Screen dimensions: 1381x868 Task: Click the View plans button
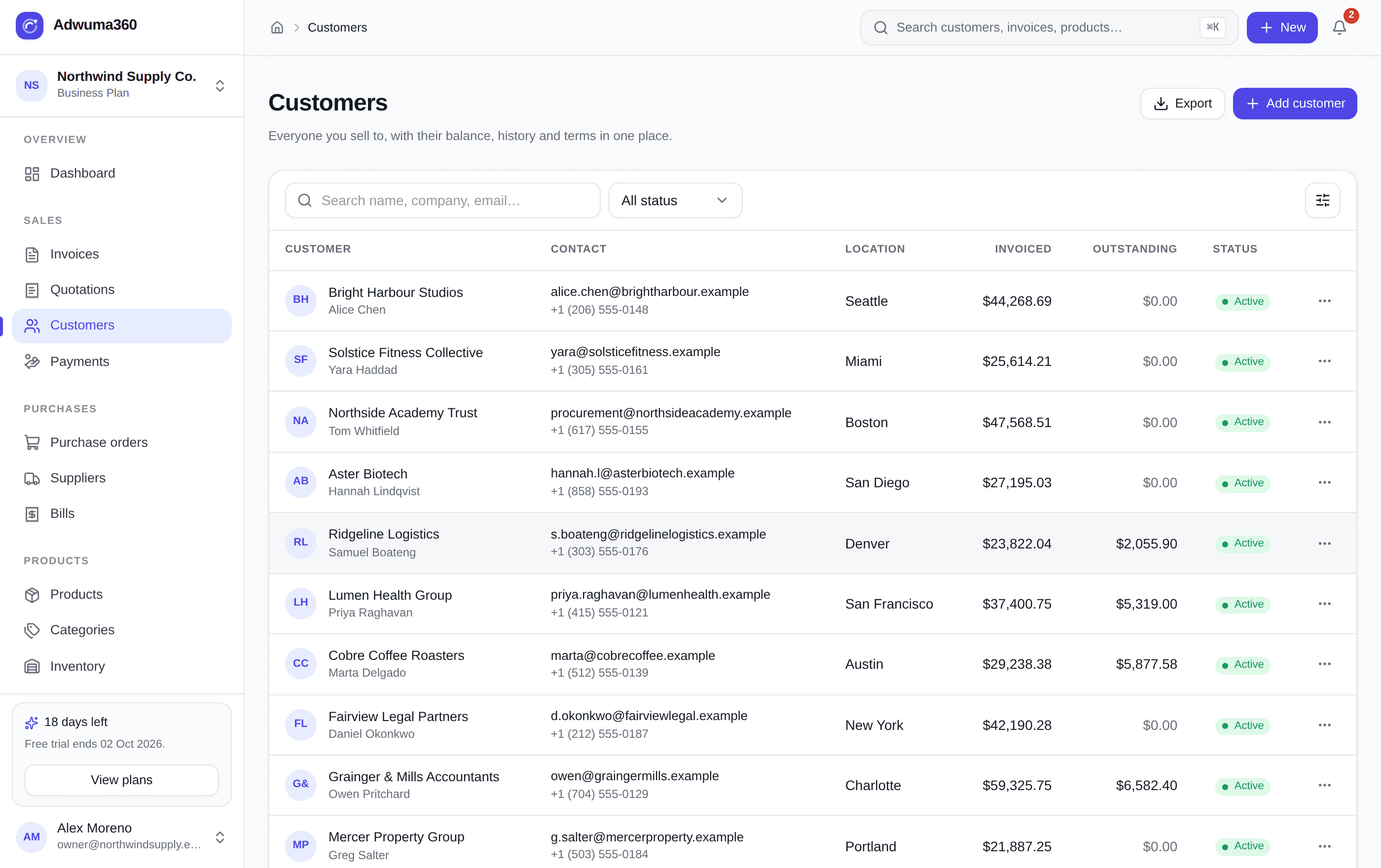122,780
